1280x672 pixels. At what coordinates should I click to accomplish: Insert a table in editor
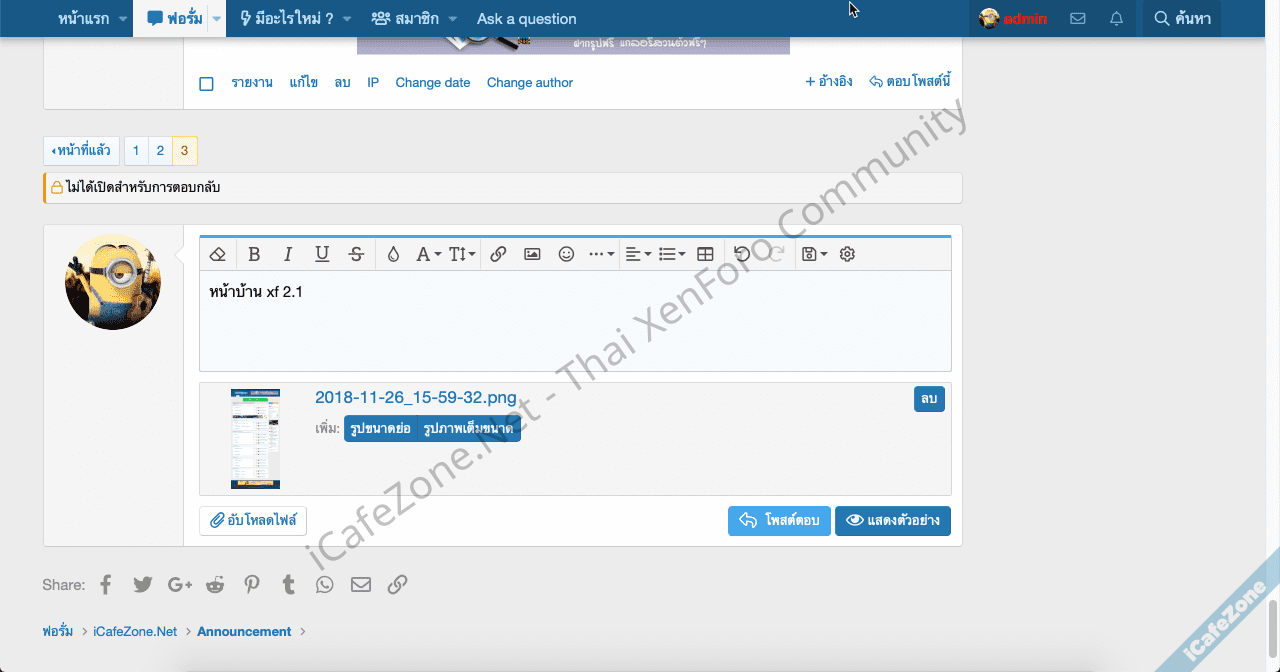pyautogui.click(x=705, y=254)
